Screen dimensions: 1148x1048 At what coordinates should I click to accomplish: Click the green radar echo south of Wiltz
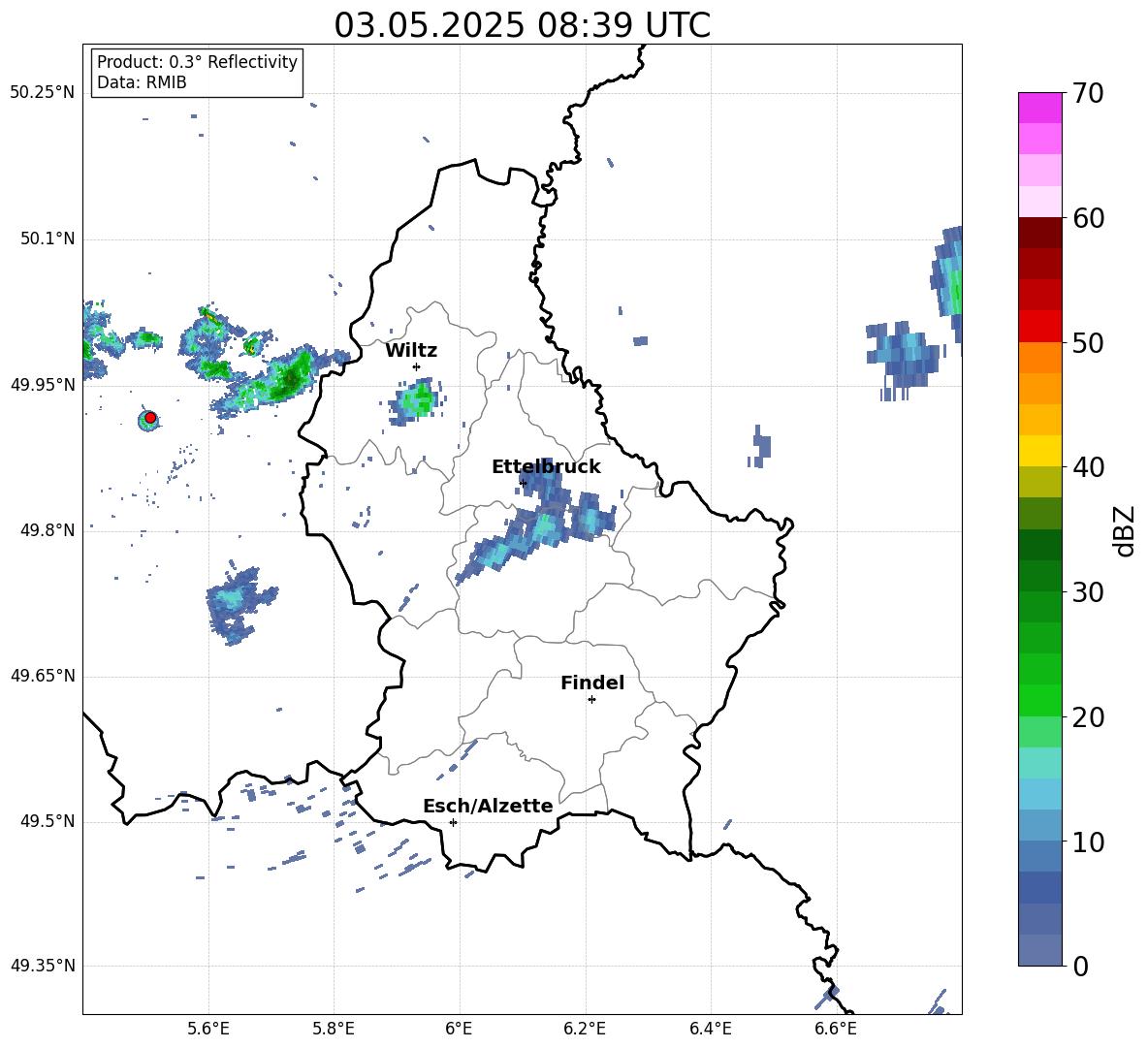click(x=415, y=401)
